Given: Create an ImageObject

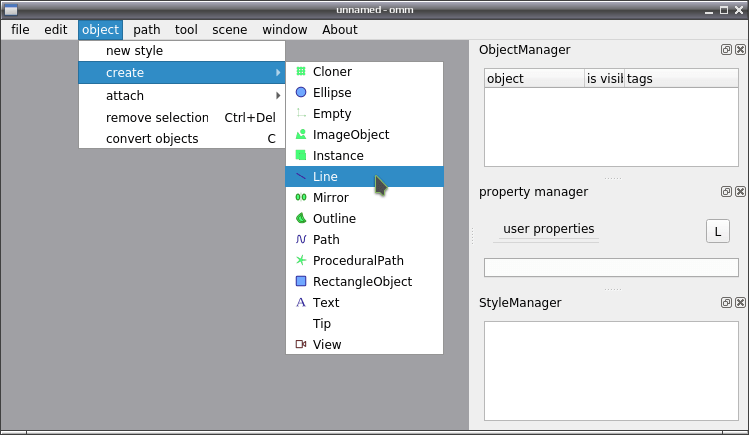Looking at the screenshot, I should pyautogui.click(x=364, y=135).
